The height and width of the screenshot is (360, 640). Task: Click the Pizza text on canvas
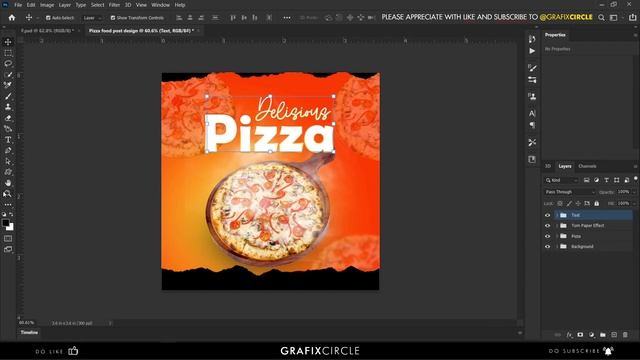point(269,133)
